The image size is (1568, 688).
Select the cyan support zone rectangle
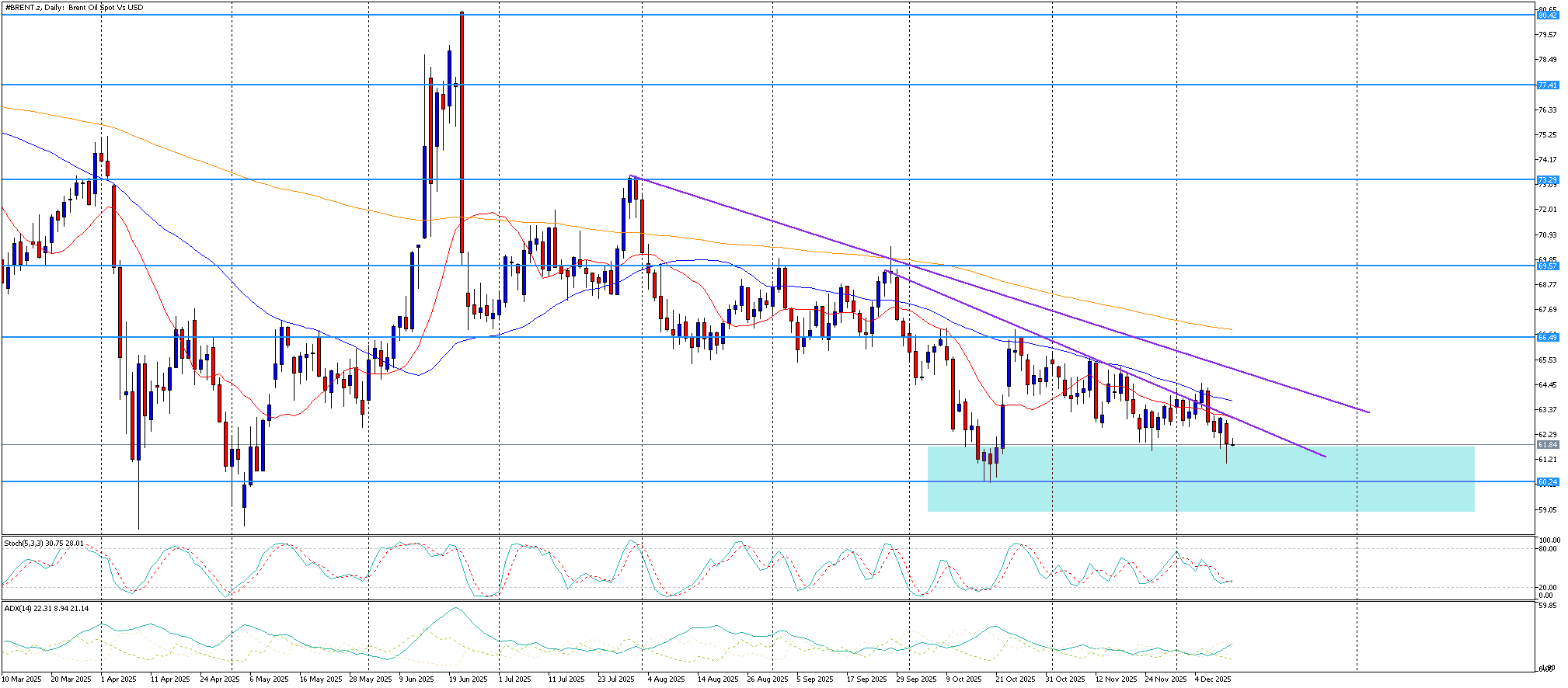point(1200,497)
